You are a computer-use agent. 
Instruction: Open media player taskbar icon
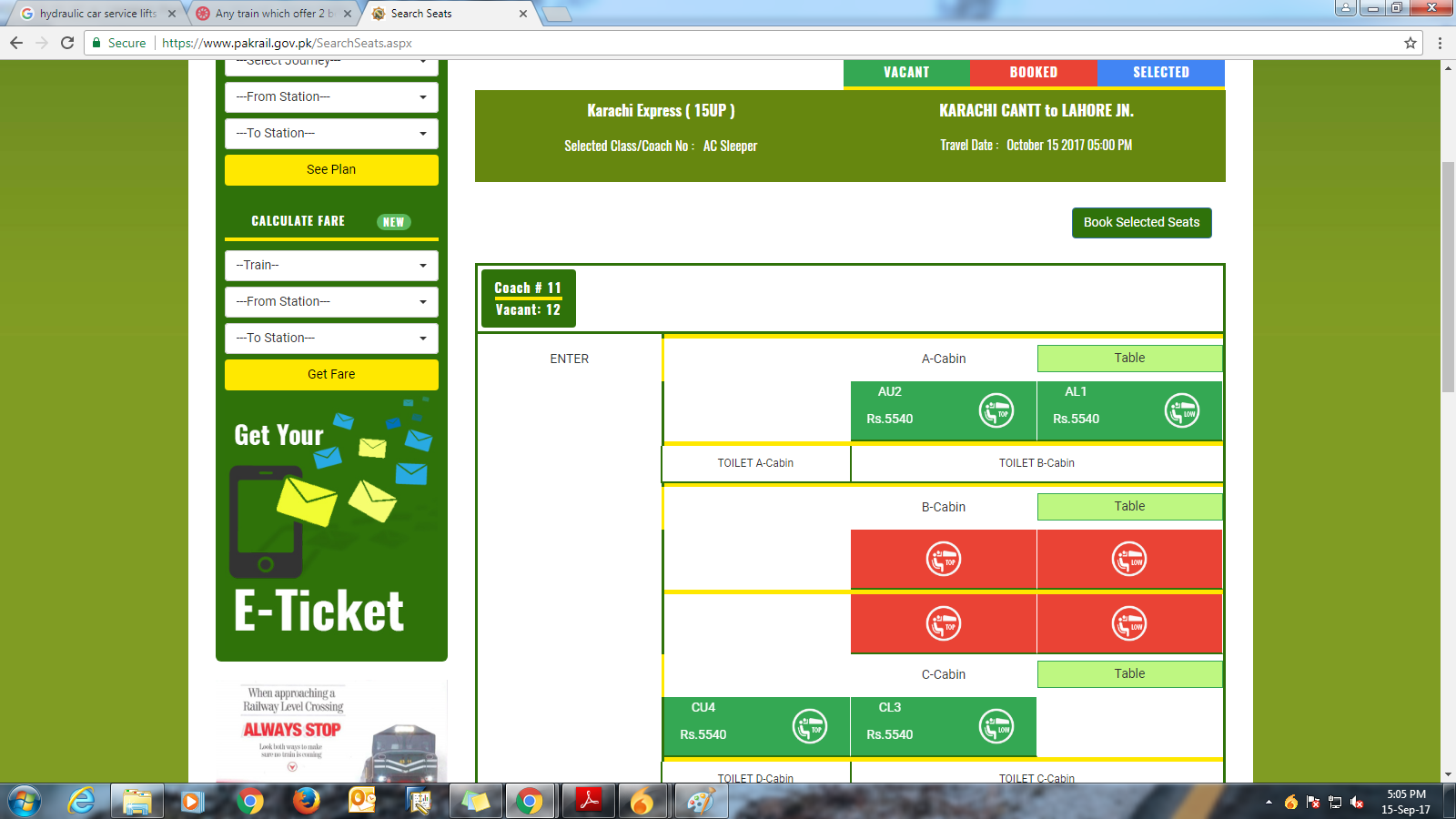click(191, 801)
